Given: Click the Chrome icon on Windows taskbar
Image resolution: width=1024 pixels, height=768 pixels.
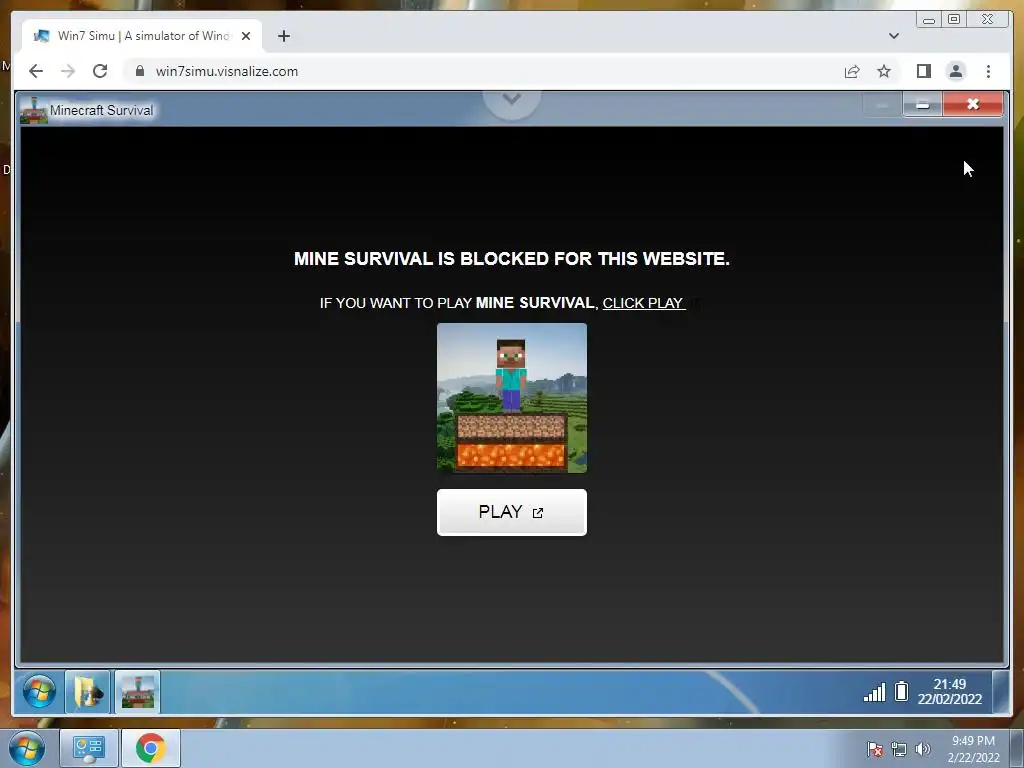Looking at the screenshot, I should pyautogui.click(x=151, y=748).
